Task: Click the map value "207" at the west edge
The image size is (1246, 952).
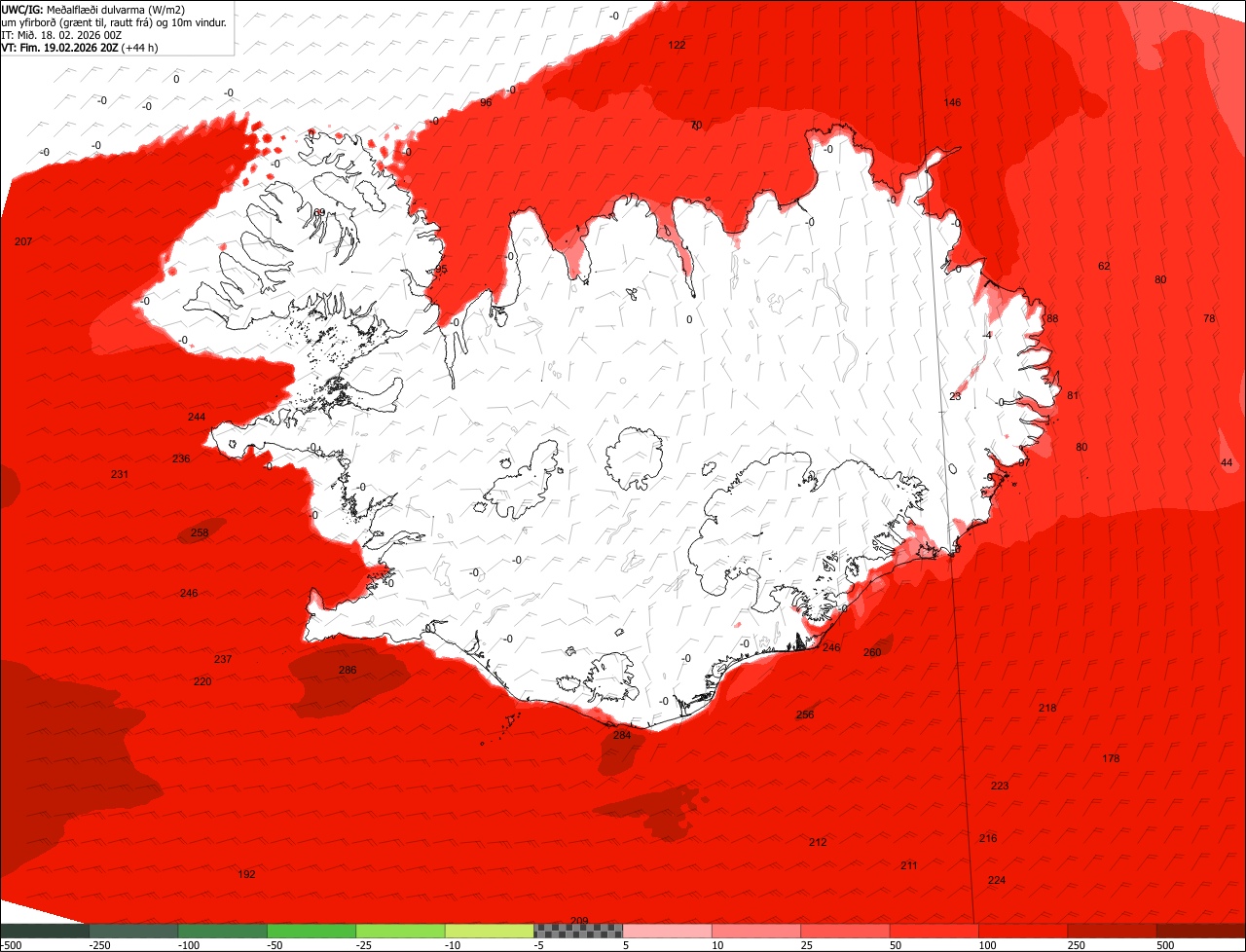Action: pyautogui.click(x=23, y=240)
